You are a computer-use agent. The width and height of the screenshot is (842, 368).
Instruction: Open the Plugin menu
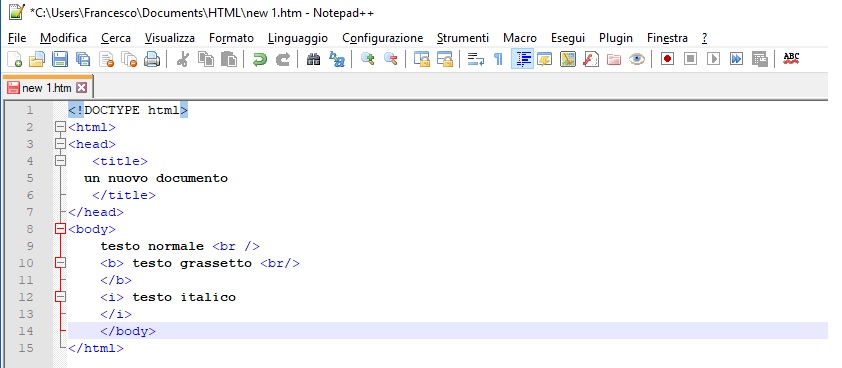pos(616,38)
